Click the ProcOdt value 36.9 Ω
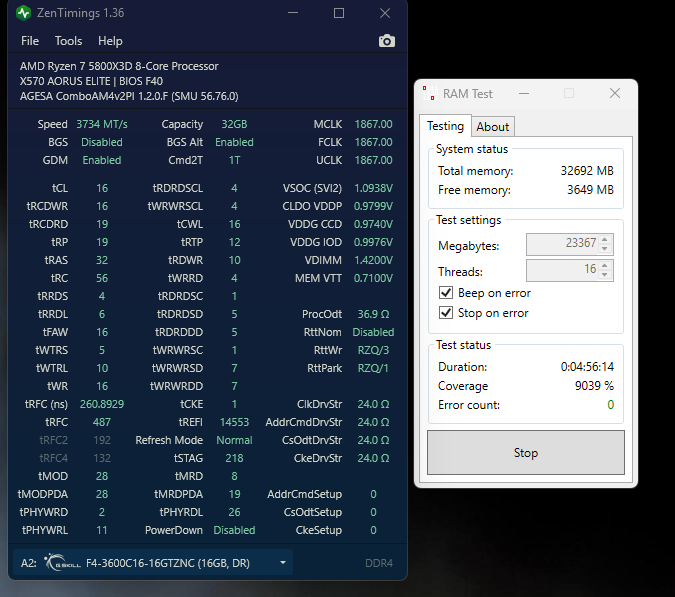The height and width of the screenshot is (597, 675). [x=373, y=314]
